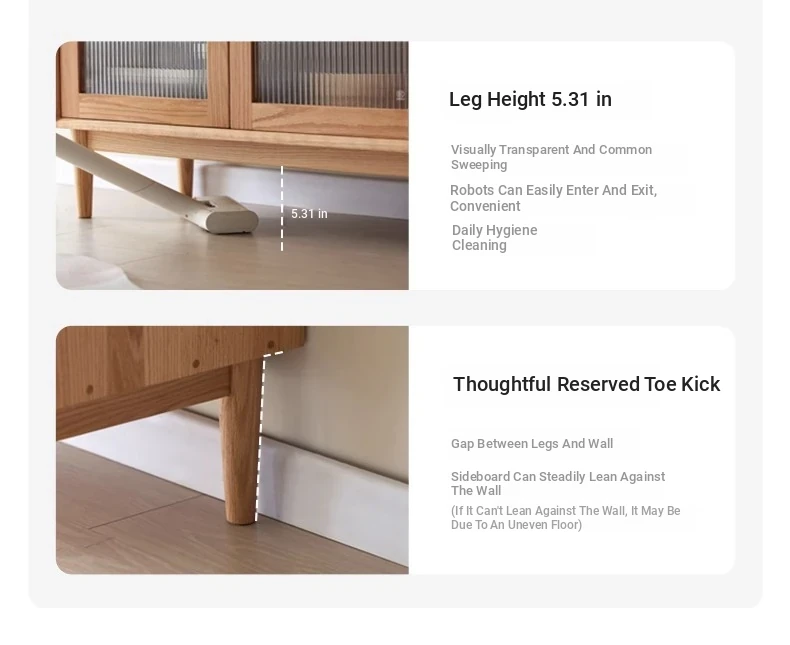
Task: Click the small watermark logo on the glass door
Action: (x=401, y=95)
